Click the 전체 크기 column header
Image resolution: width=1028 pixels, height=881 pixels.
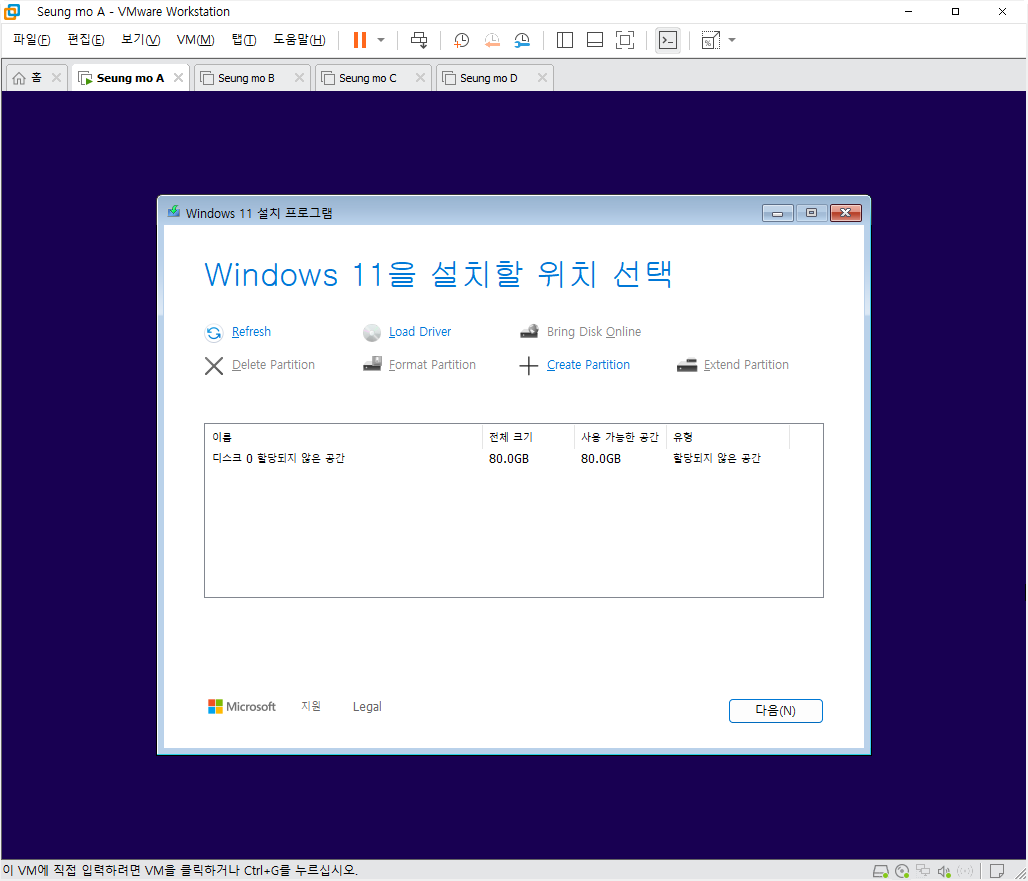tap(528, 437)
